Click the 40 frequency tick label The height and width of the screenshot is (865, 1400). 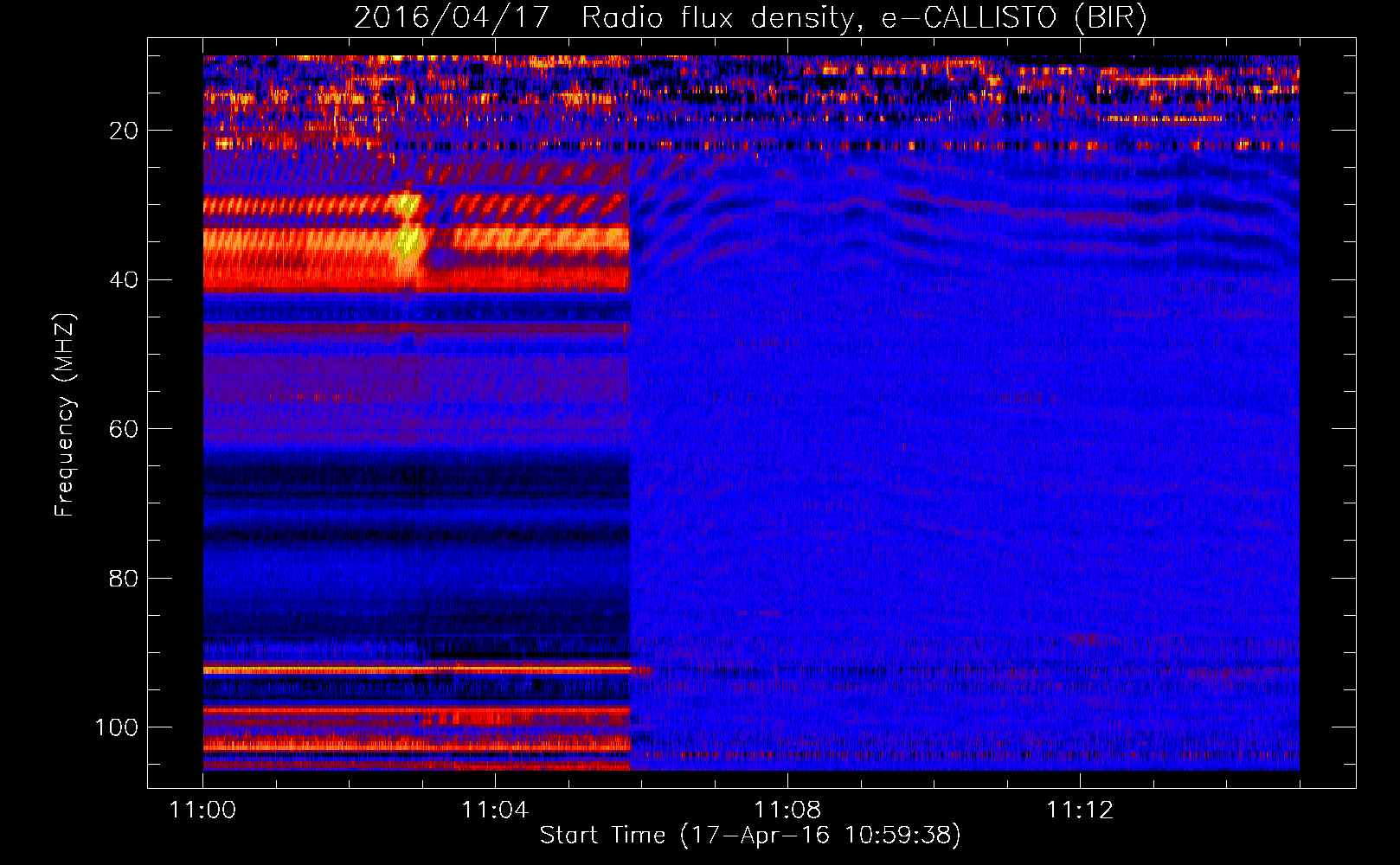coord(124,280)
